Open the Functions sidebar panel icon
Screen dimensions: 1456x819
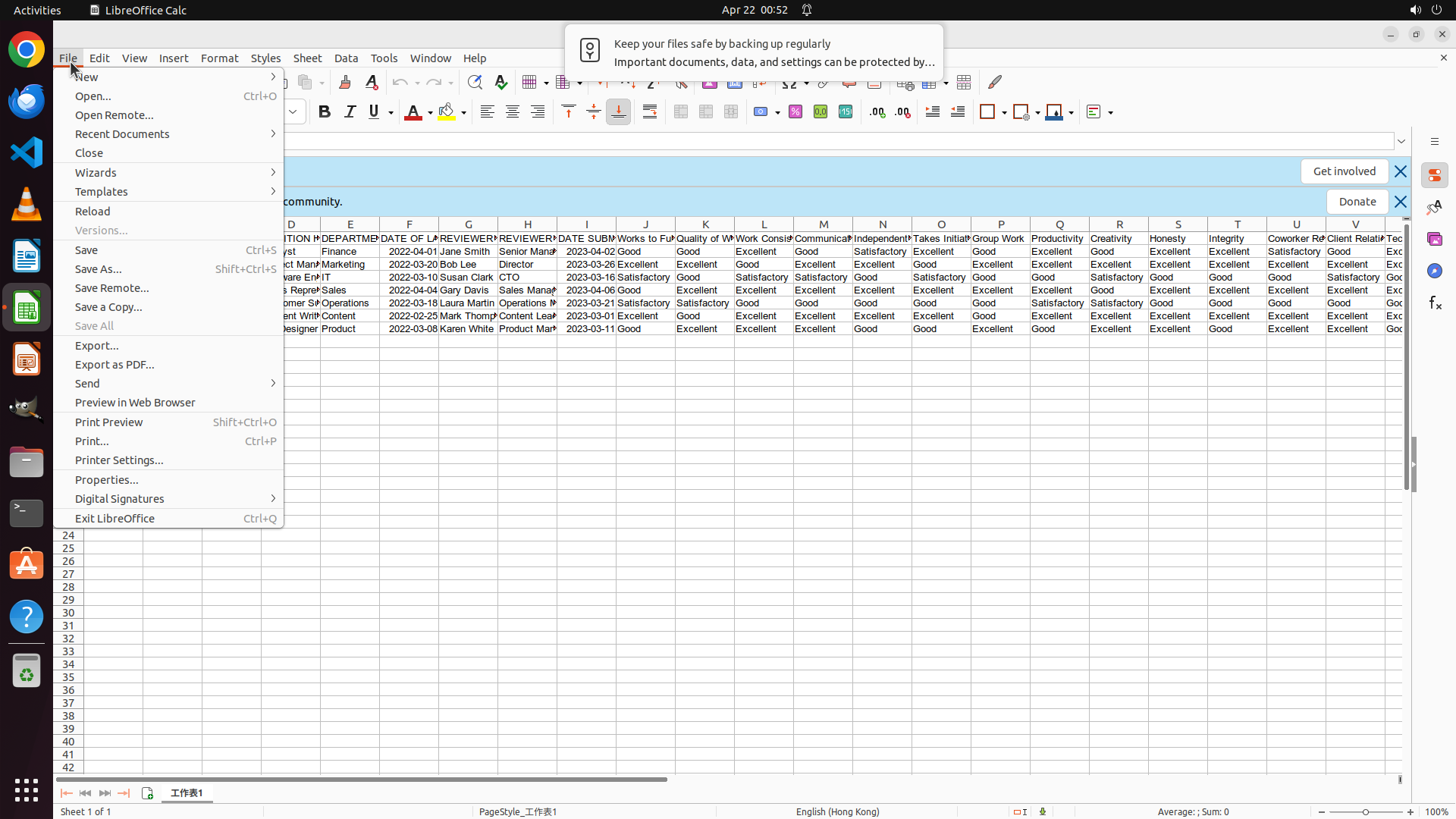pos(1435,303)
